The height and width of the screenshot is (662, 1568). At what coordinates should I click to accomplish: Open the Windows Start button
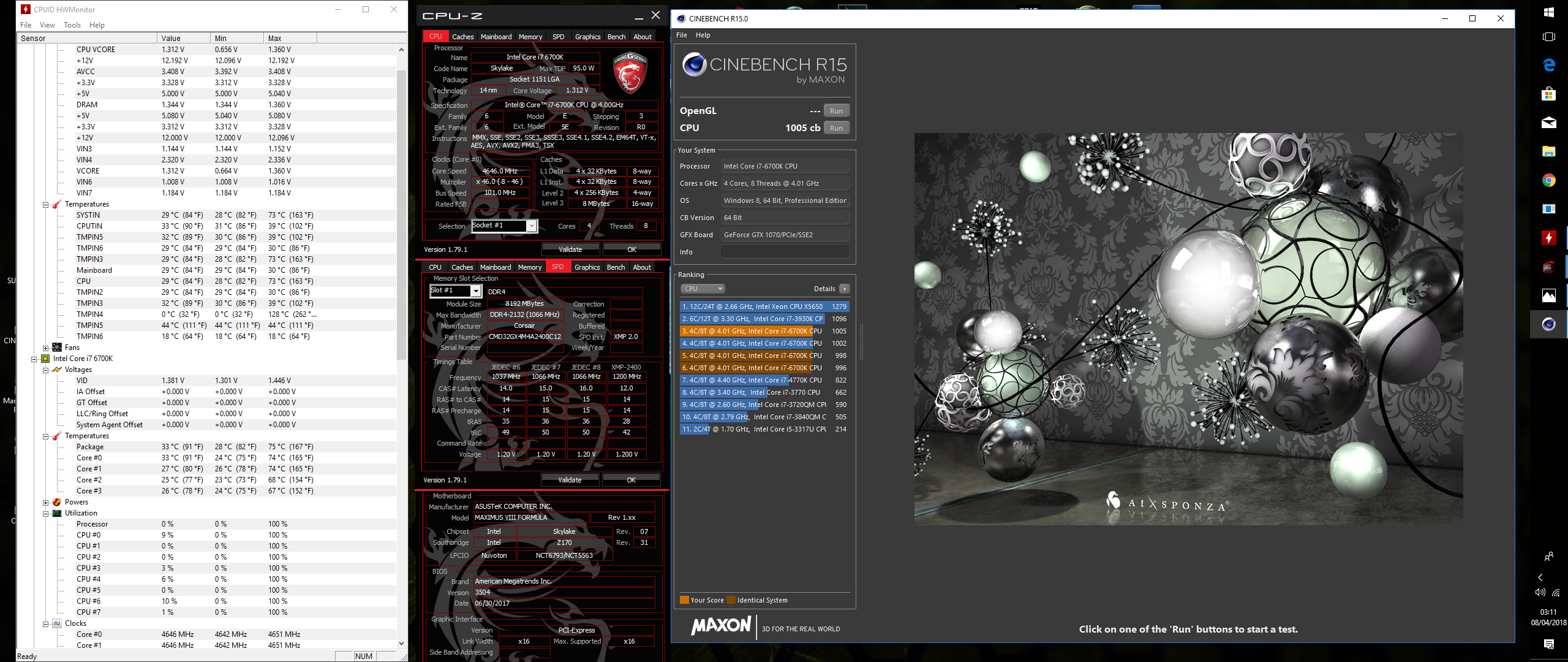(x=1549, y=12)
